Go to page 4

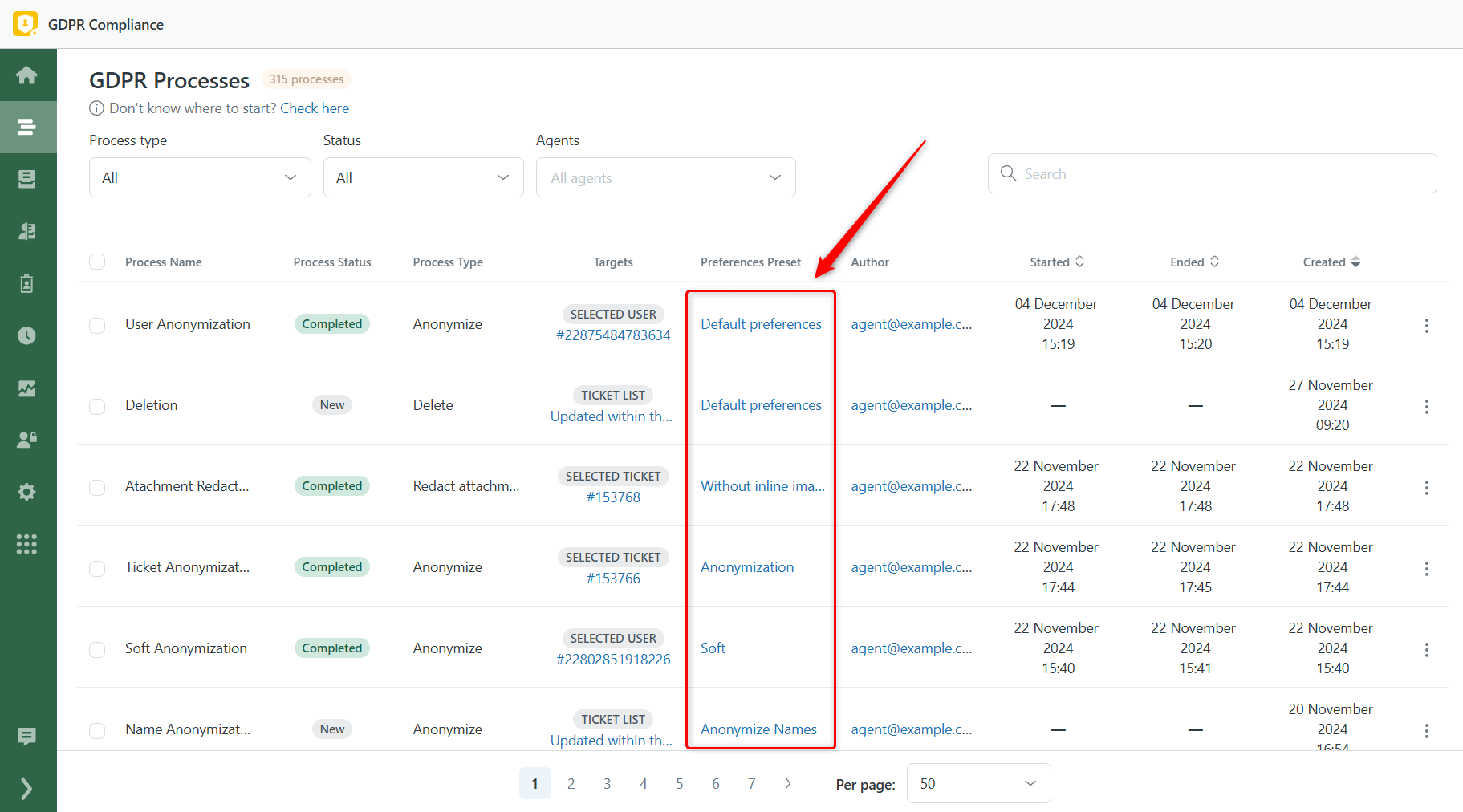click(x=644, y=783)
